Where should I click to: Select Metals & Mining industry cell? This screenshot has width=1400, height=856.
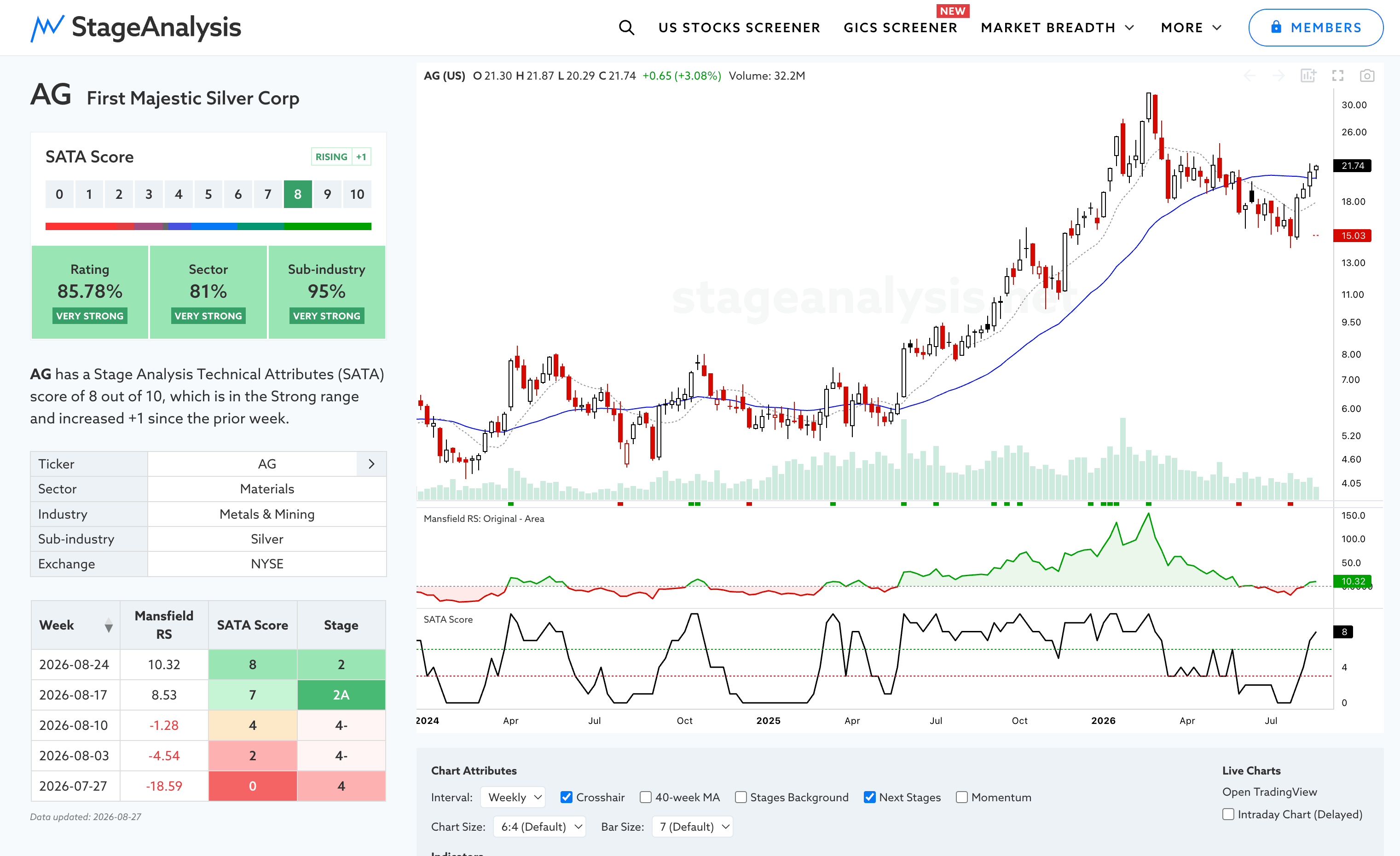point(267,514)
